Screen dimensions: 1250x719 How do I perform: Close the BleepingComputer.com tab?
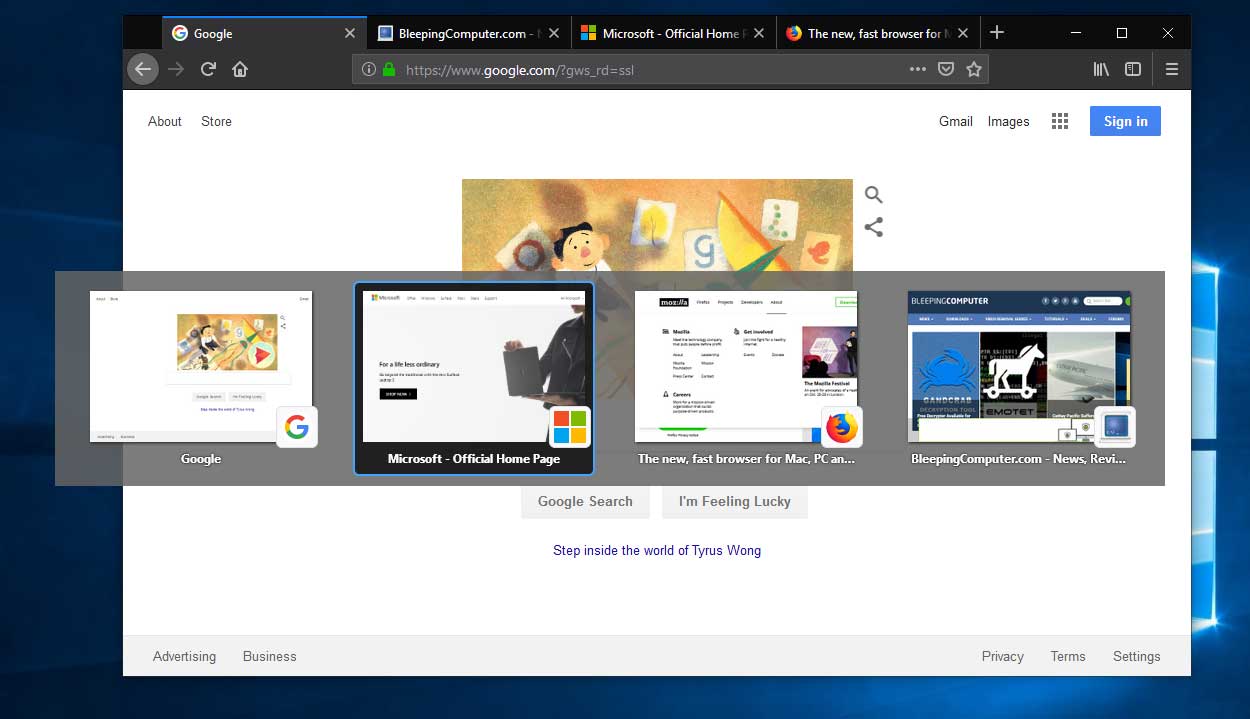(554, 33)
